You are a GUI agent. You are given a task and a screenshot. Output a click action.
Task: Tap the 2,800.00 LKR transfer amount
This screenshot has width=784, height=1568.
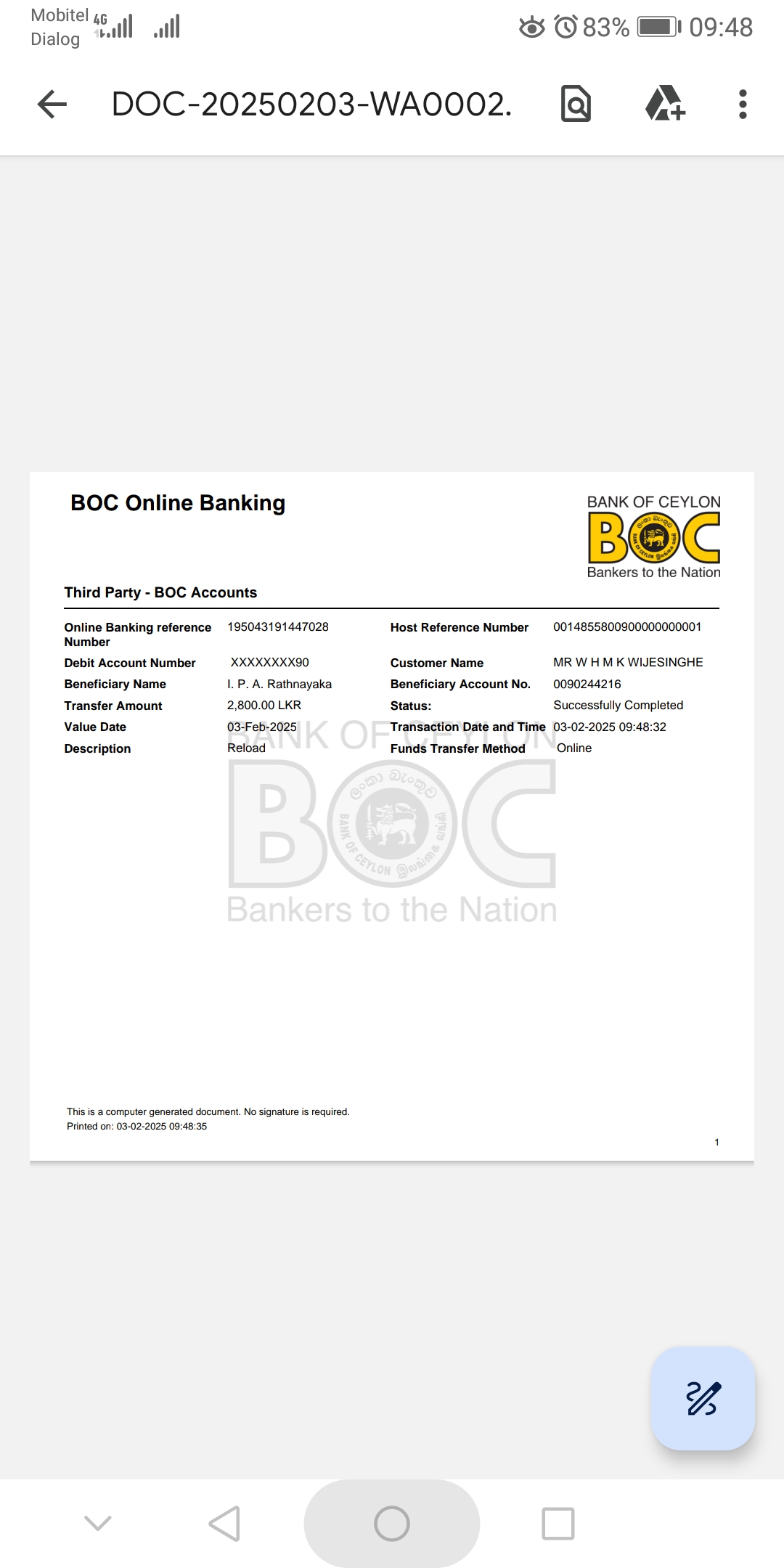(x=264, y=705)
